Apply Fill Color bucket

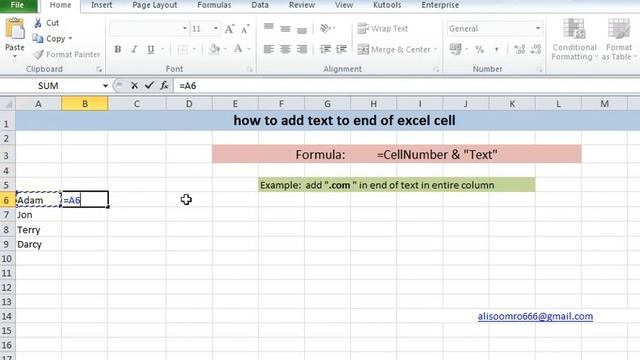[x=214, y=49]
